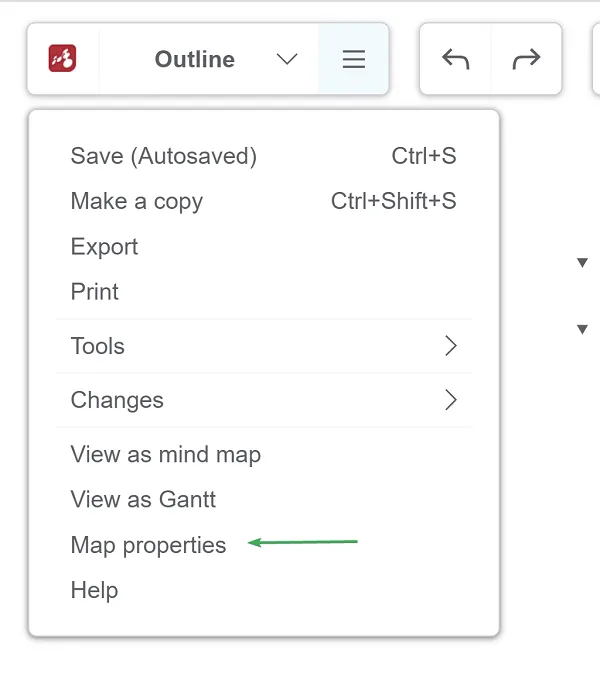Select Print in the menu
The width and height of the screenshot is (600, 687).
[x=94, y=292]
